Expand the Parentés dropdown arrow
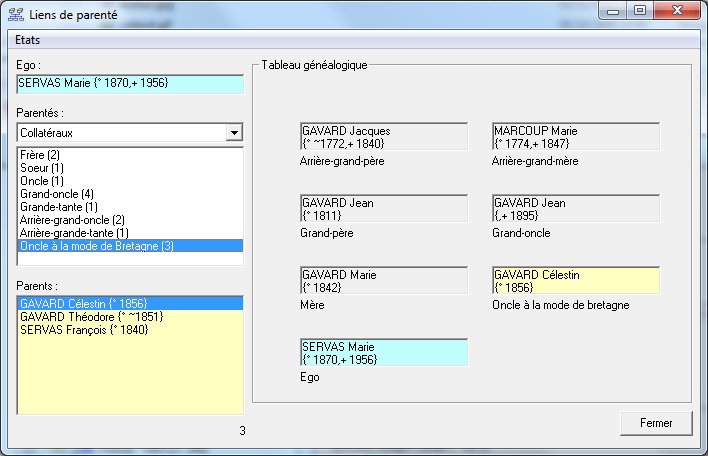Image resolution: width=708 pixels, height=456 pixels. [x=234, y=132]
